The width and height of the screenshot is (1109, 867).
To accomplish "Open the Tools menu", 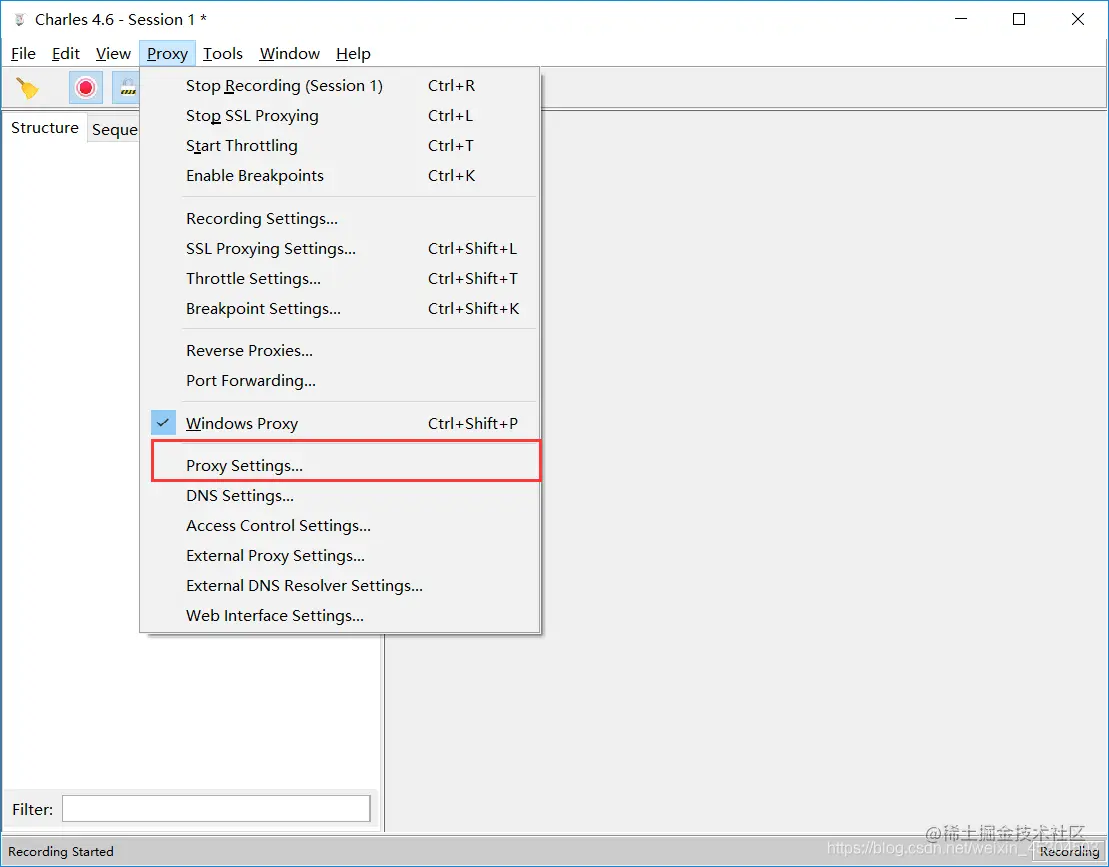I will [x=223, y=54].
